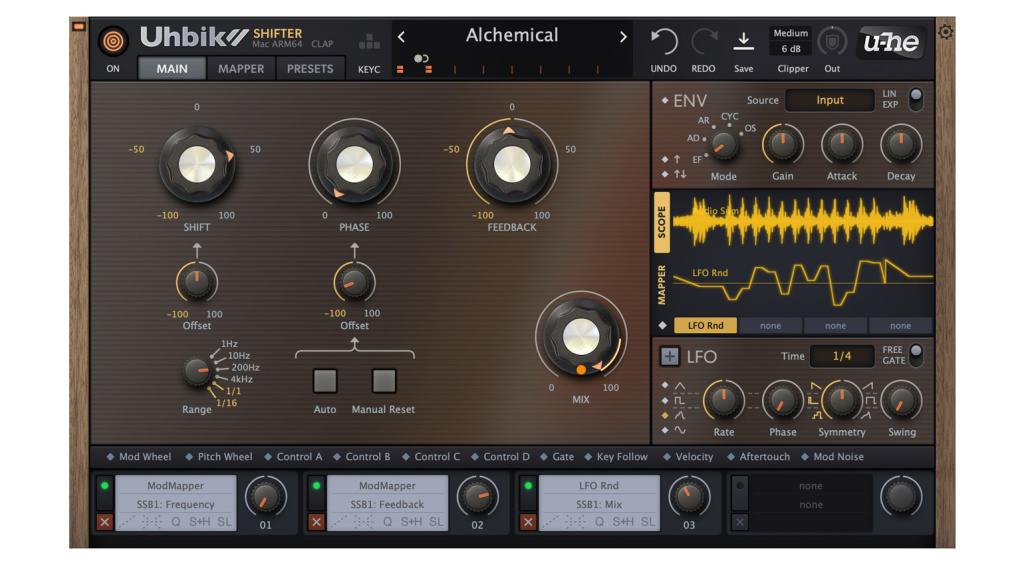The width and height of the screenshot is (1024, 565).
Task: Open the Clipper Medium 6 dB menu
Action: click(x=790, y=41)
